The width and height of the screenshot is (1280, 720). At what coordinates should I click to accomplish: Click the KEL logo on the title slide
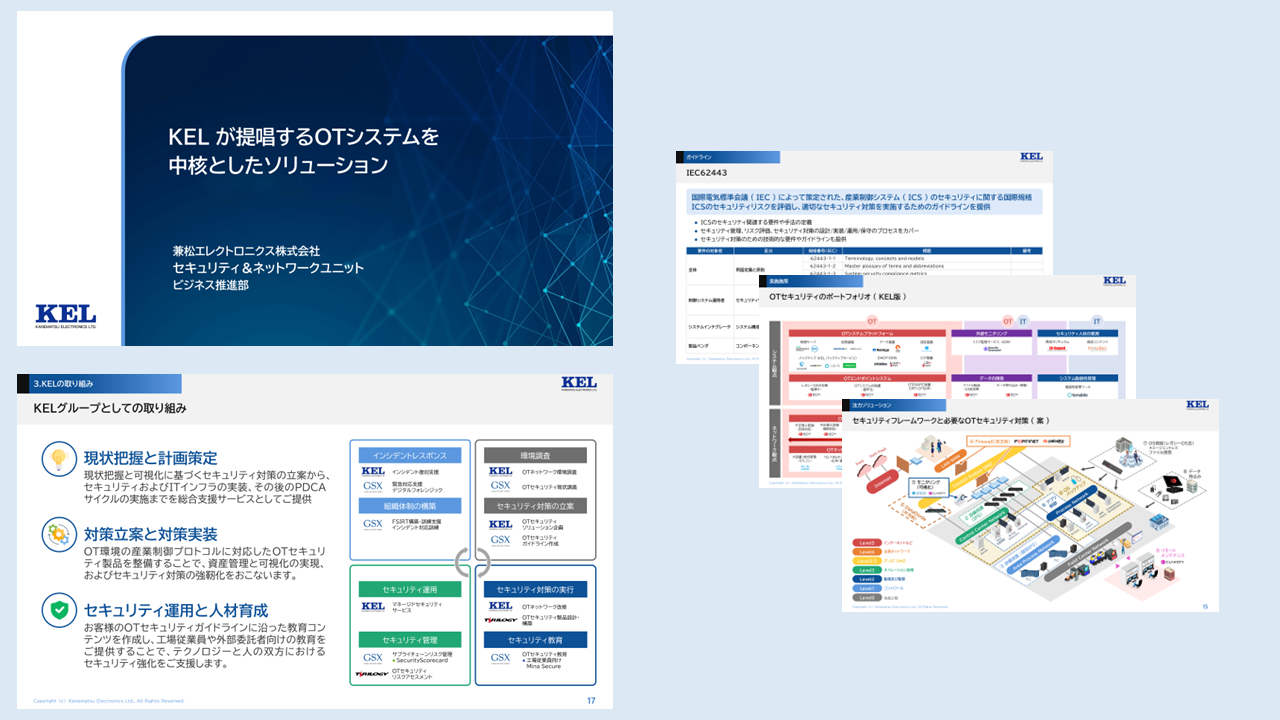66,316
